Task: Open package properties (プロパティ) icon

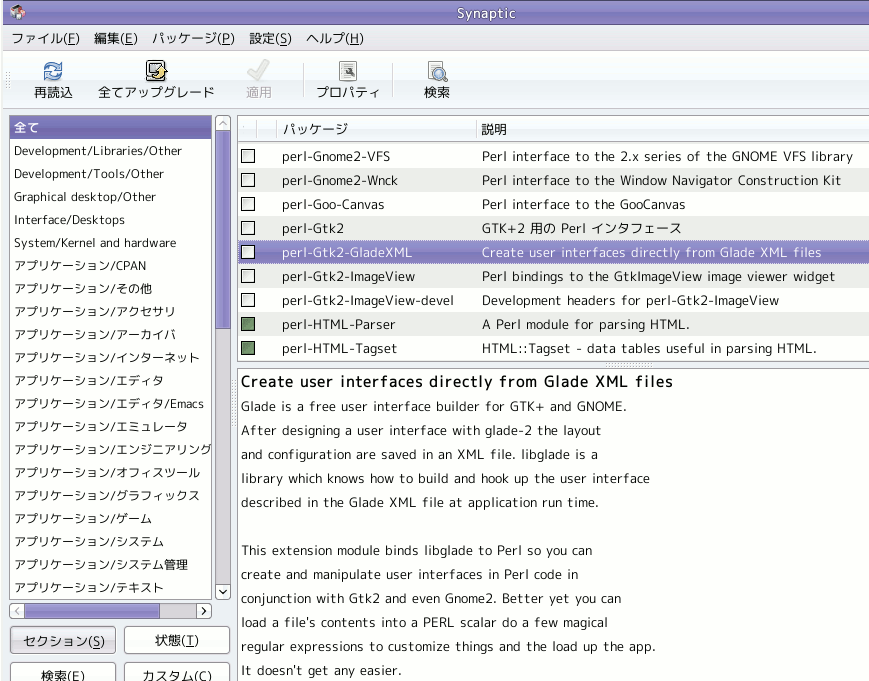Action: pyautogui.click(x=348, y=71)
